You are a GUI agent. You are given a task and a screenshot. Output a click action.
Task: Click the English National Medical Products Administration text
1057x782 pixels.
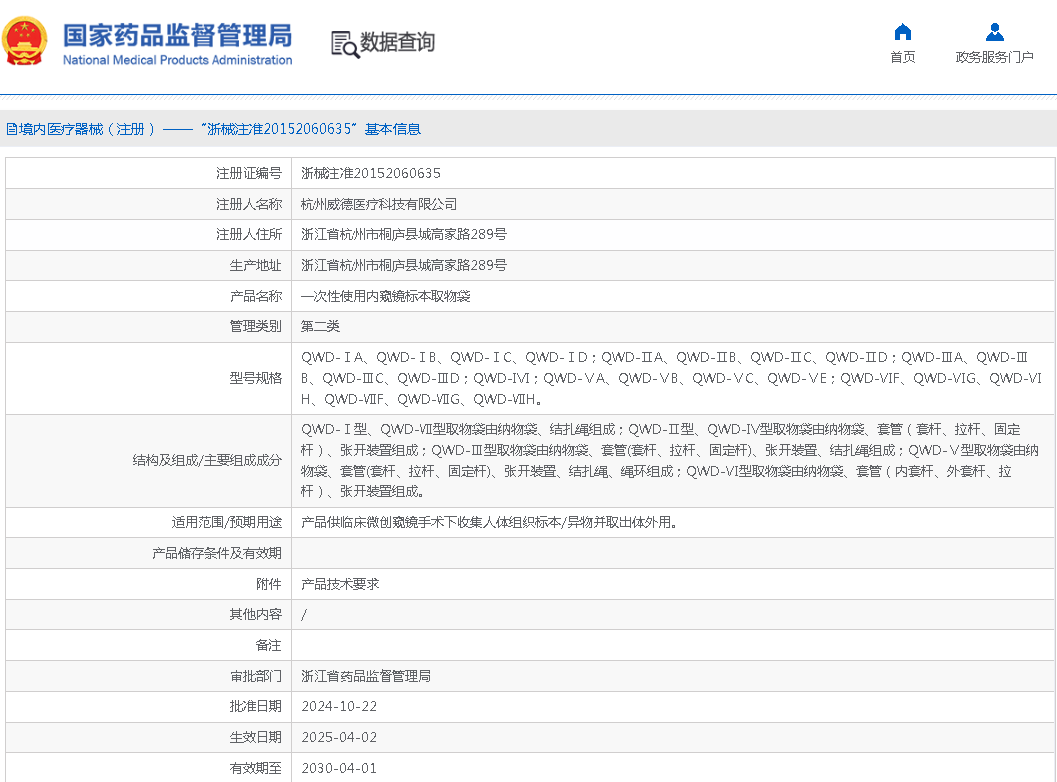tap(177, 60)
